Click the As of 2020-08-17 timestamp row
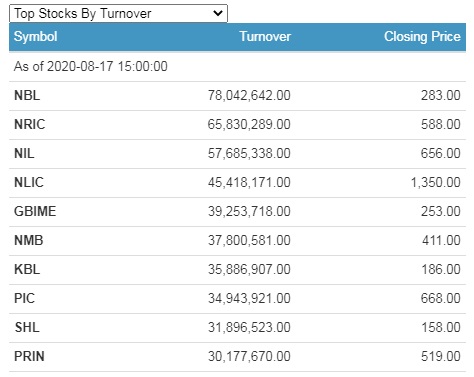474x377 pixels. (237, 66)
